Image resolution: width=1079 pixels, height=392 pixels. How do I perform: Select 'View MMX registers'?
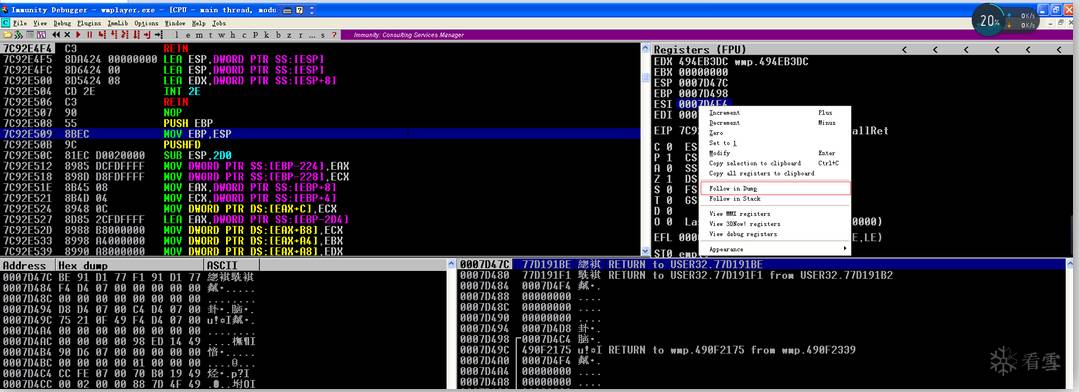coord(775,214)
